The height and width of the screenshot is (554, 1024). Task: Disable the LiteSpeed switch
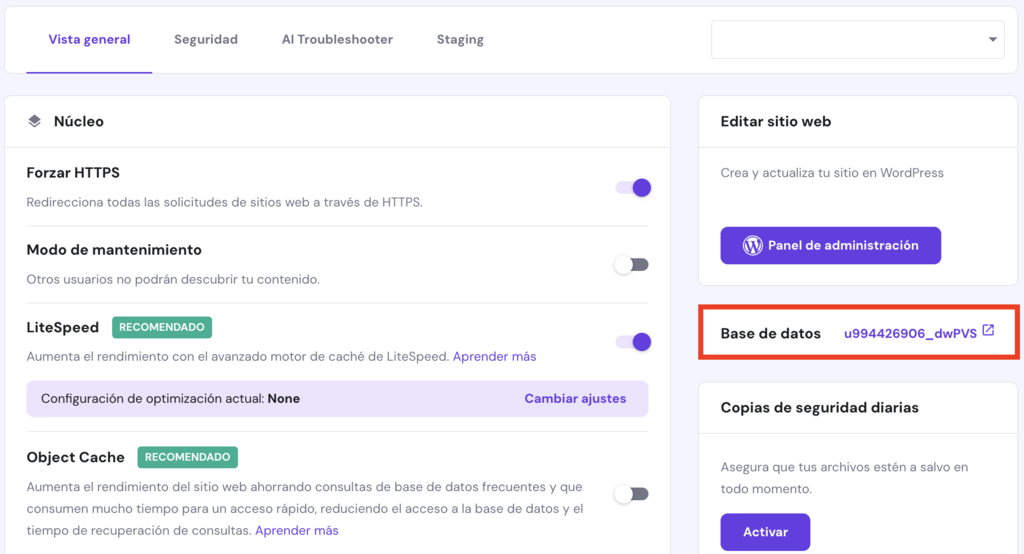tap(633, 342)
